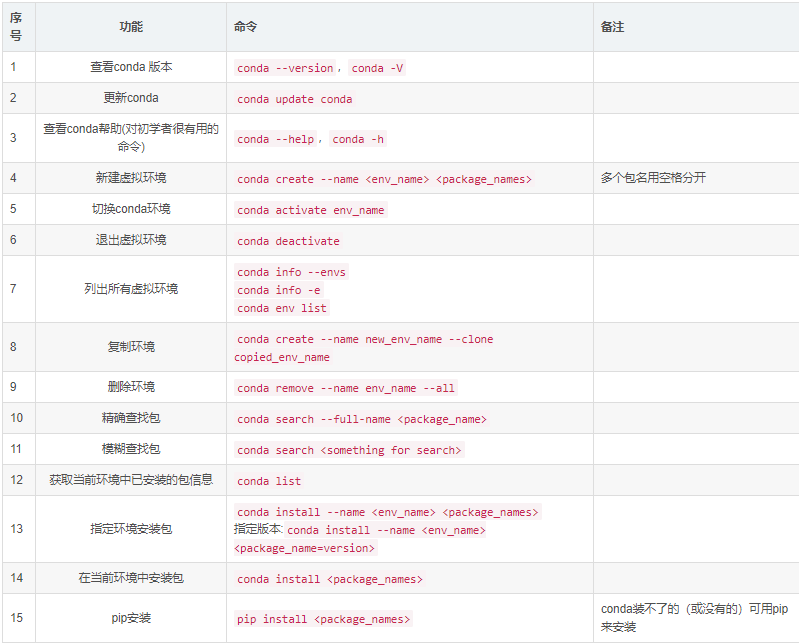
Task: Click row number 15
Action: tap(16, 618)
